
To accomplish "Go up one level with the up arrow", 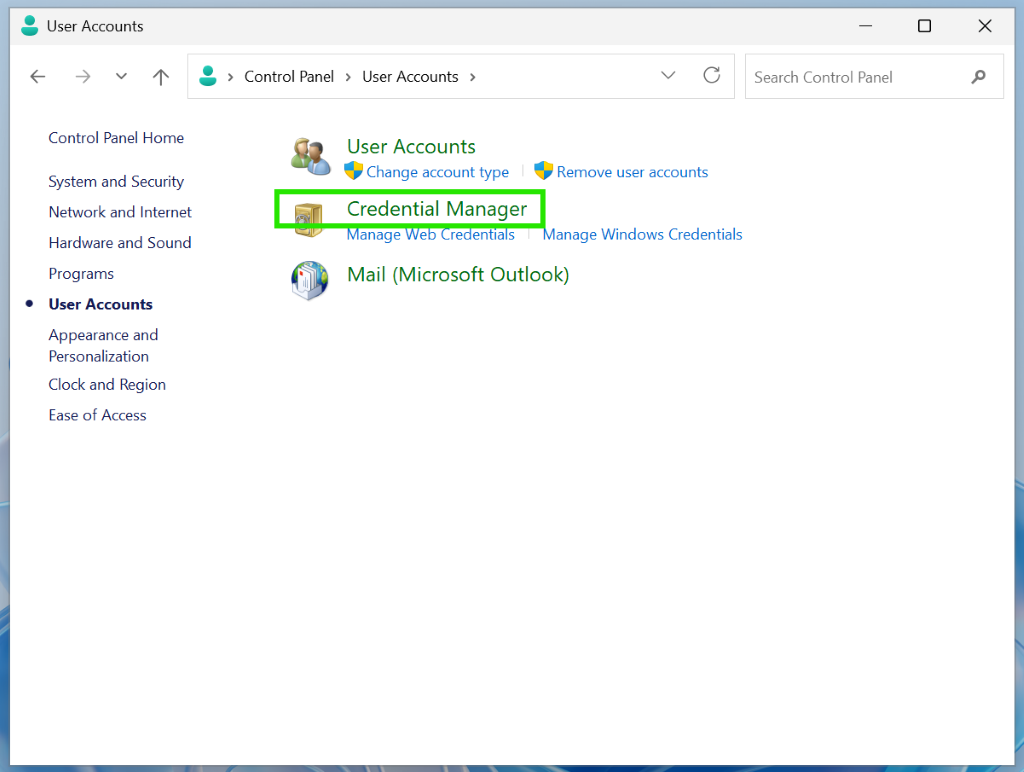I will coord(161,77).
